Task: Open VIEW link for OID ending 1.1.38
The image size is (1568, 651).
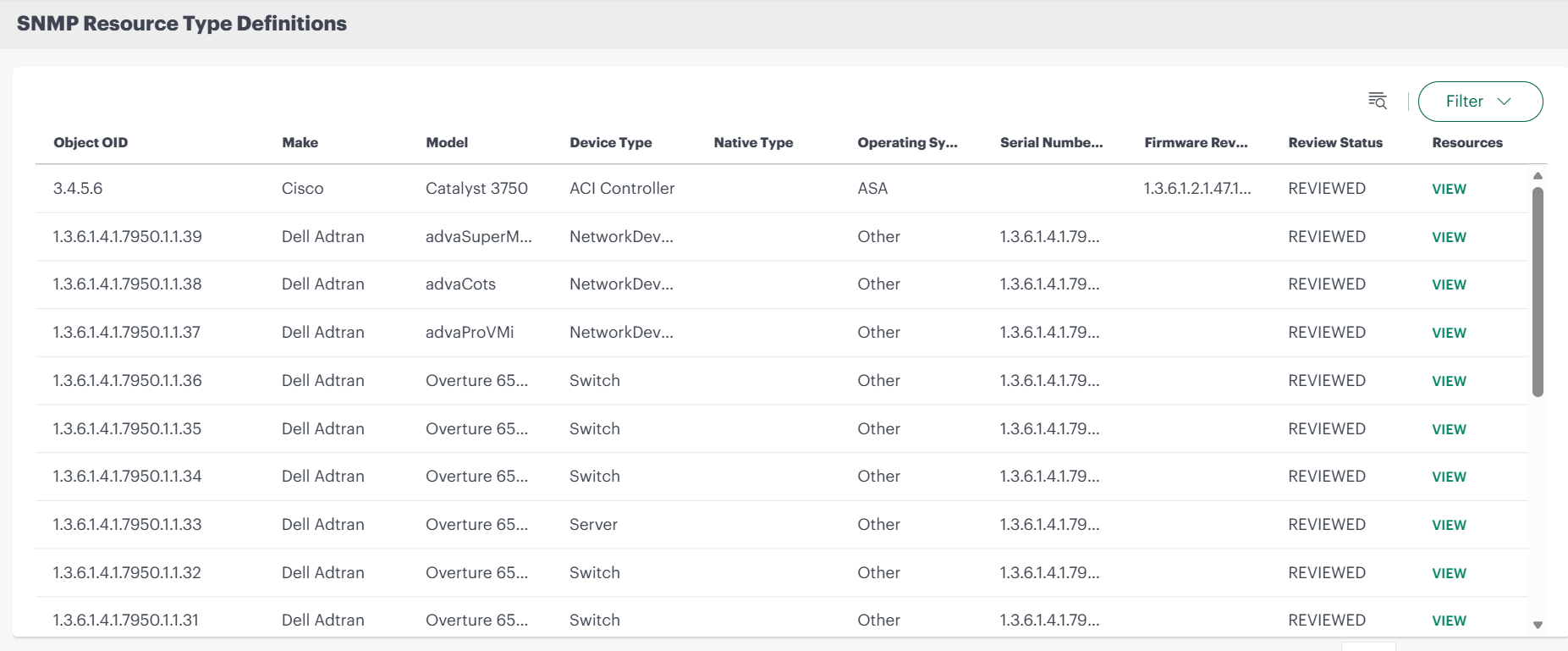Action: [x=1449, y=284]
